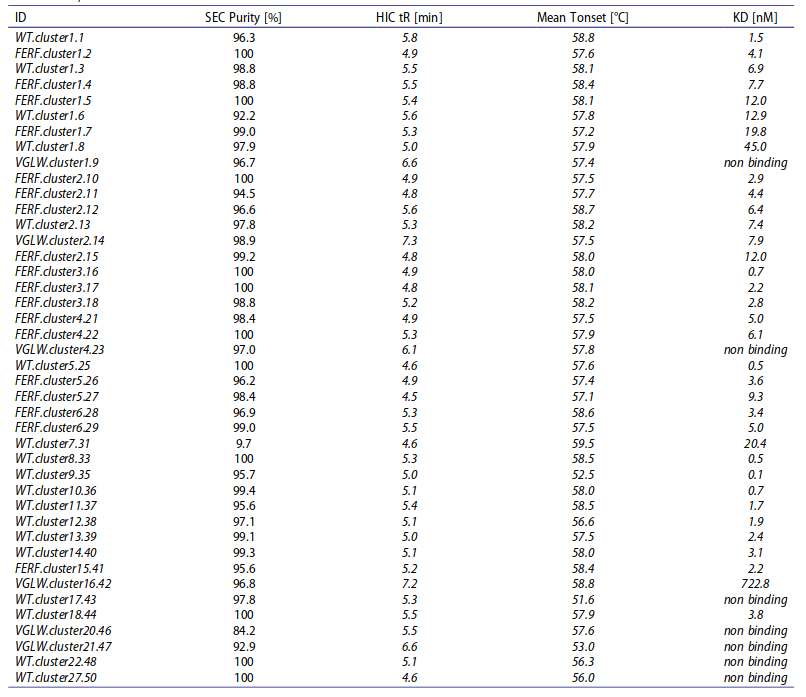Select the VGLW.cluster16.42 ID cell
The height and width of the screenshot is (697, 806).
point(63,583)
